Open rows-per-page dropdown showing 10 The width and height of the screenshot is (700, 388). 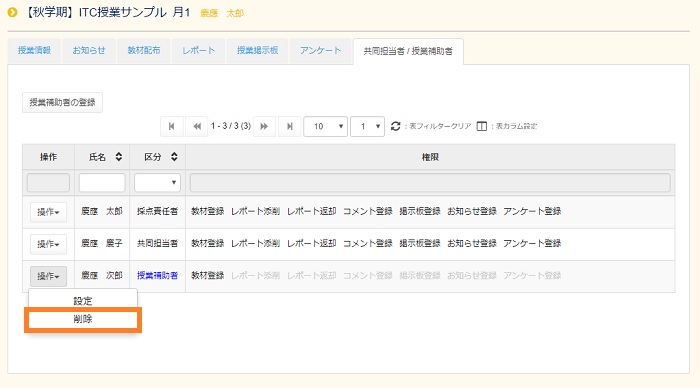click(325, 126)
